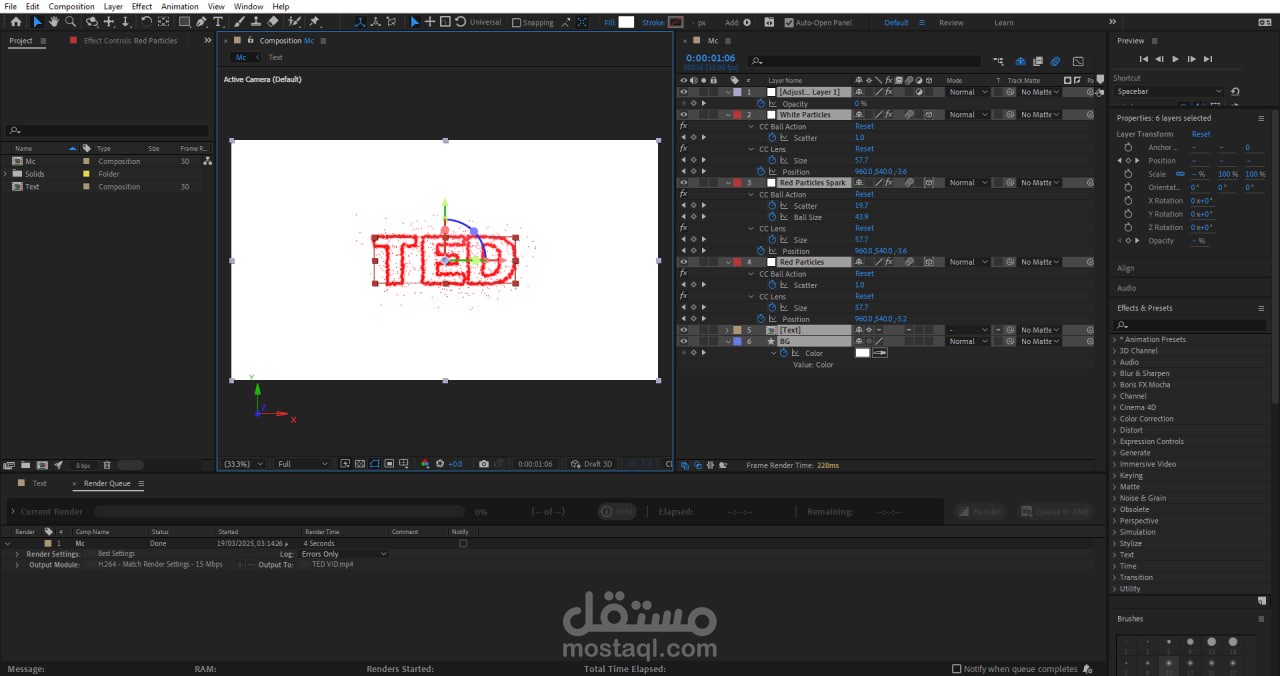Check Notify when queue completes
This screenshot has width=1280, height=676.
(x=956, y=669)
